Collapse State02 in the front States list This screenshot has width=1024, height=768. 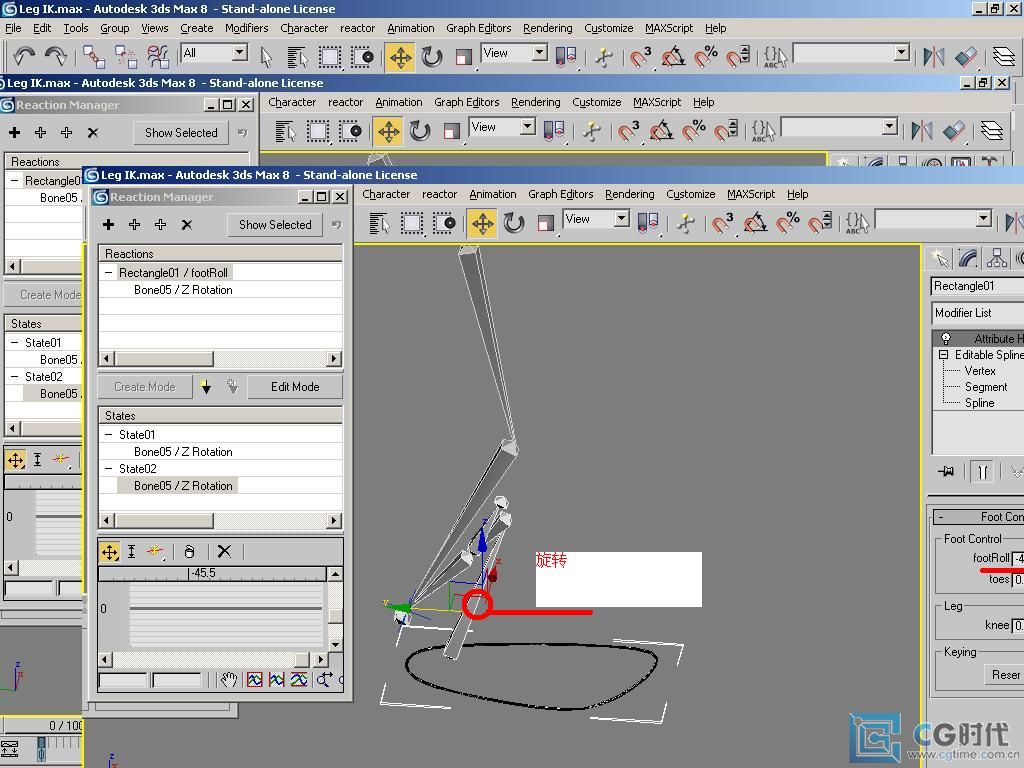tap(109, 468)
